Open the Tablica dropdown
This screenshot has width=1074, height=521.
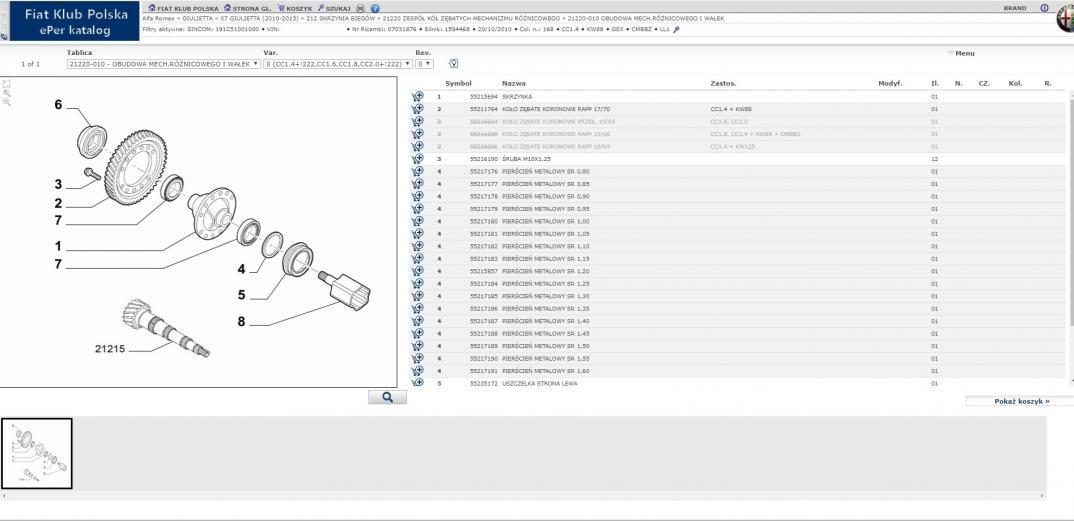point(164,64)
